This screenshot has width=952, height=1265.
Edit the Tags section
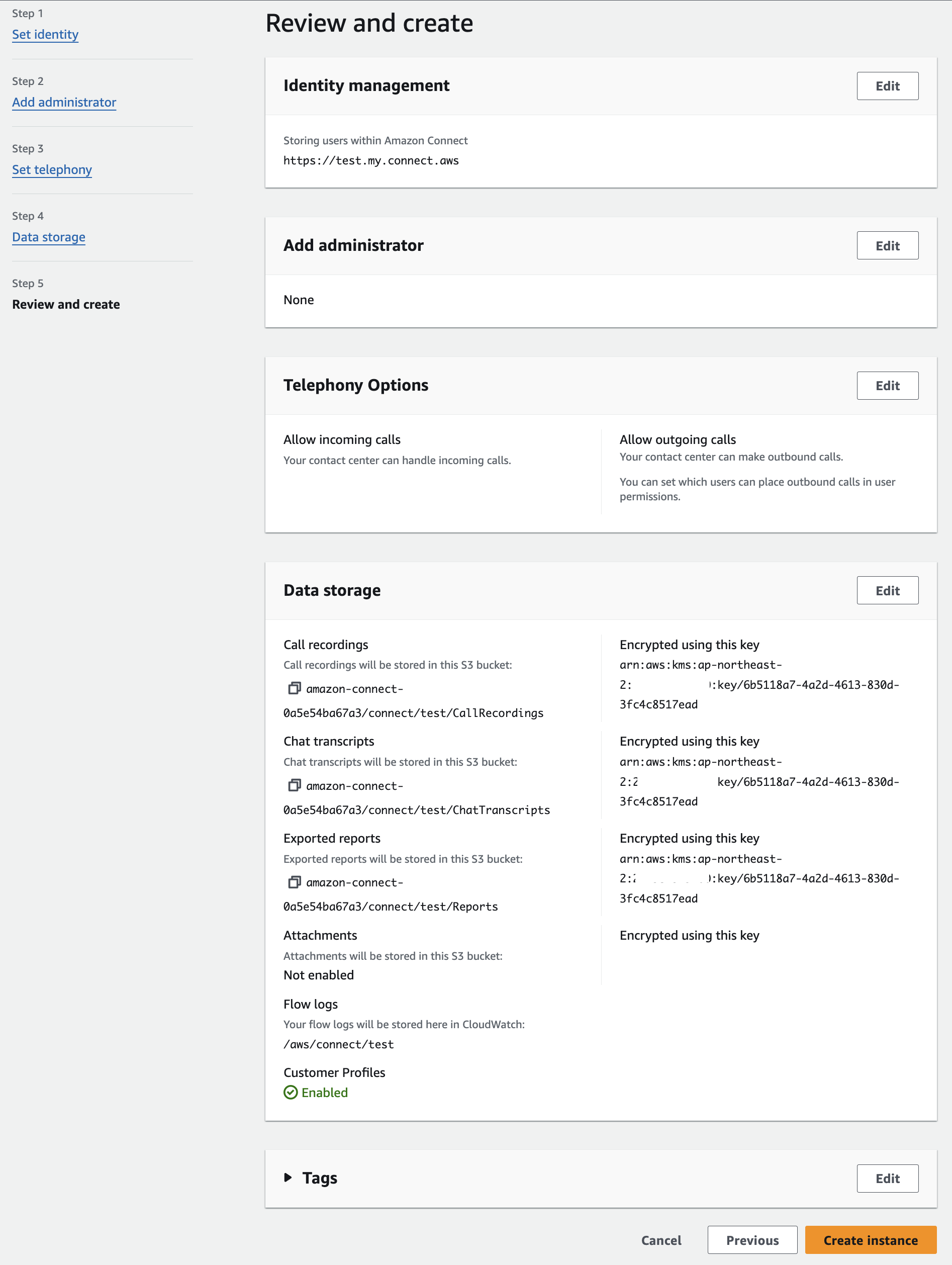pos(887,1178)
